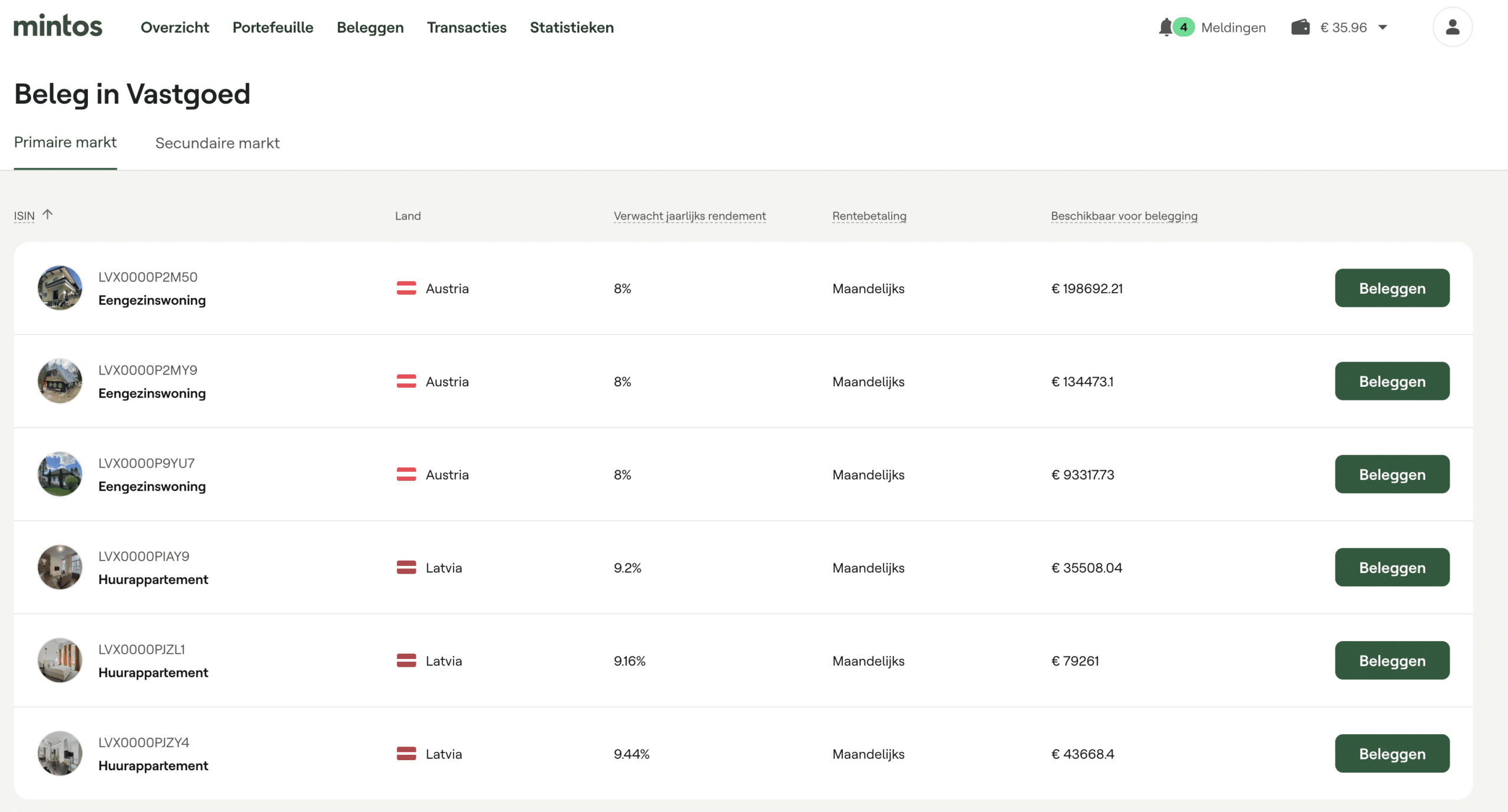Click the wallet icon
1508x812 pixels.
click(x=1300, y=27)
